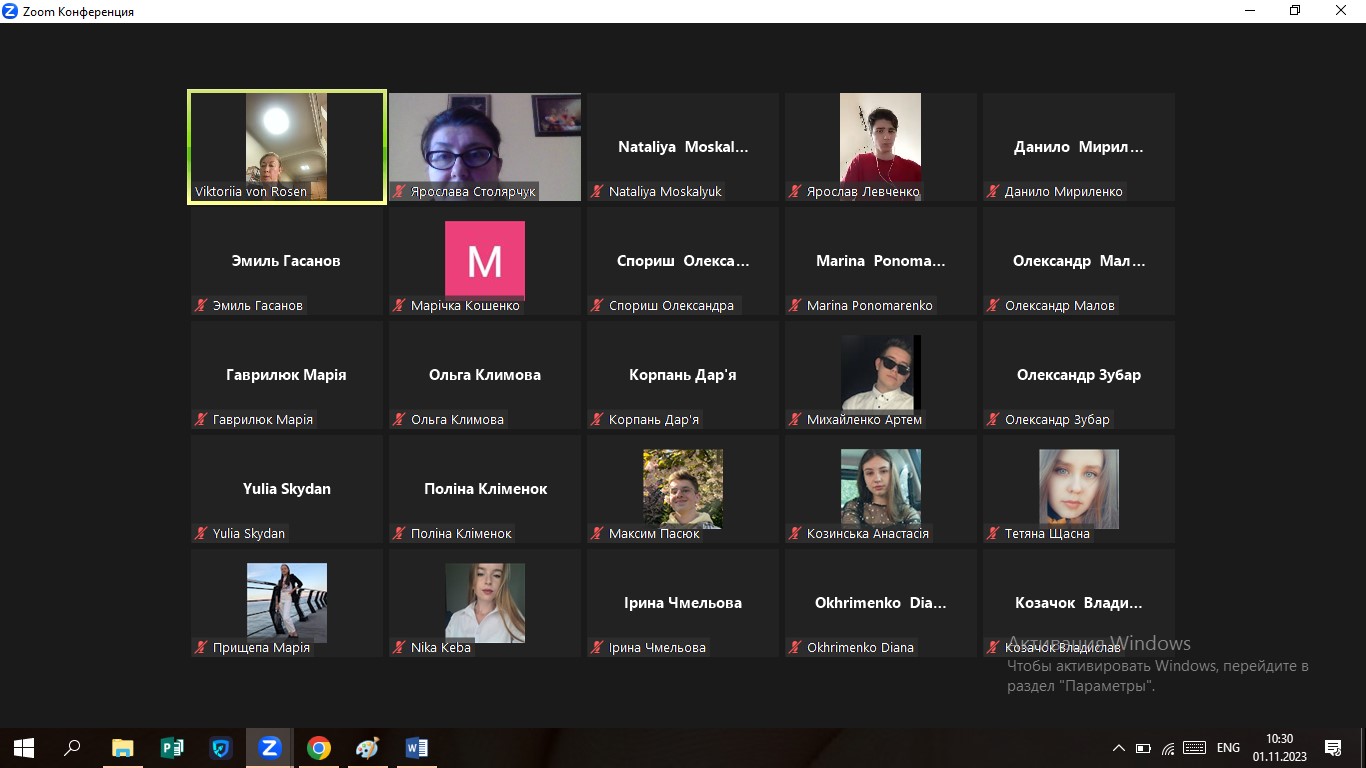Image resolution: width=1366 pixels, height=768 pixels.
Task: Click the muted mic icon on Nika Keba's tile
Action: [399, 648]
